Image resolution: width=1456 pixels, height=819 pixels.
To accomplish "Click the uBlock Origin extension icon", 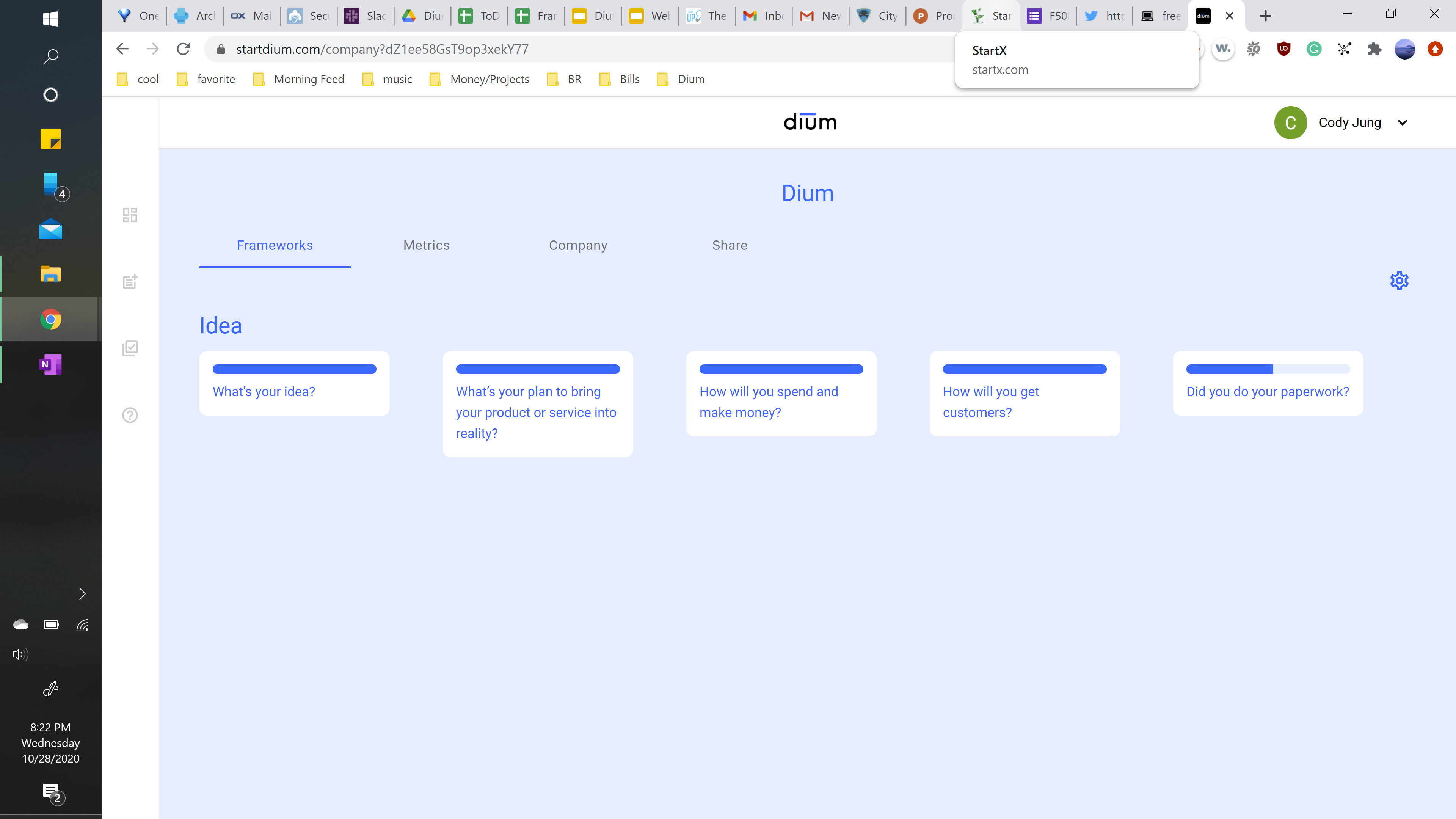I will [x=1283, y=49].
